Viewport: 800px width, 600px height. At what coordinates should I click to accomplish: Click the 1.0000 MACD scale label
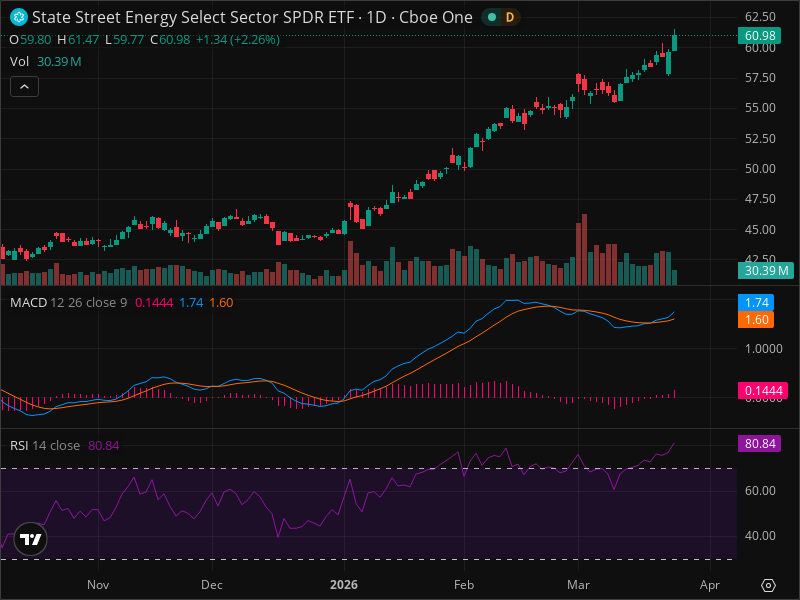(x=763, y=348)
